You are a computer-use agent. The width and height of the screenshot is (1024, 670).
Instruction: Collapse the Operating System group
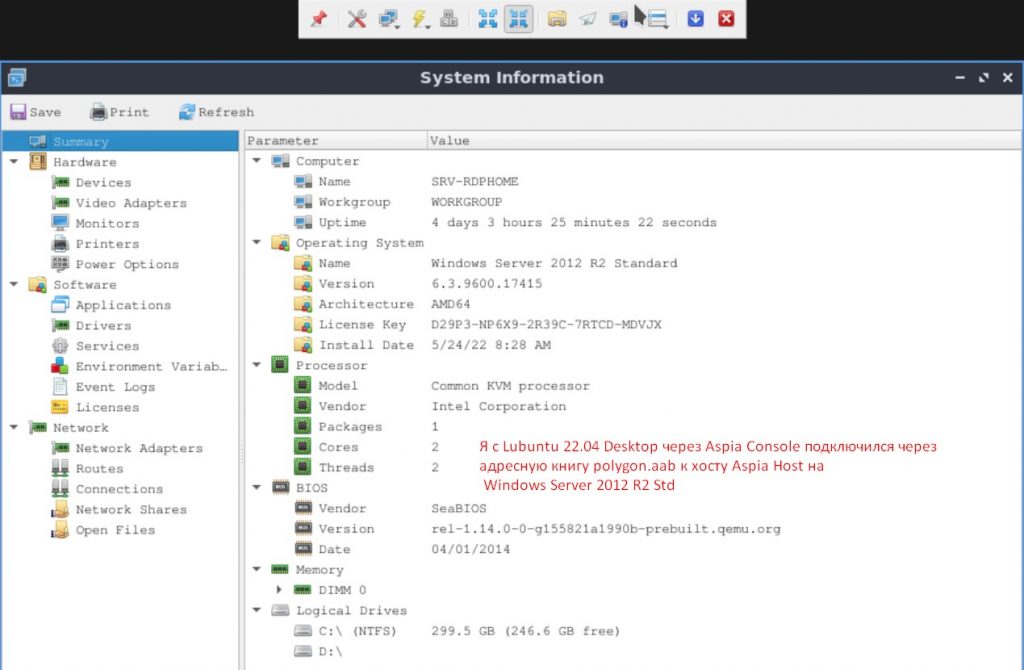click(x=257, y=242)
